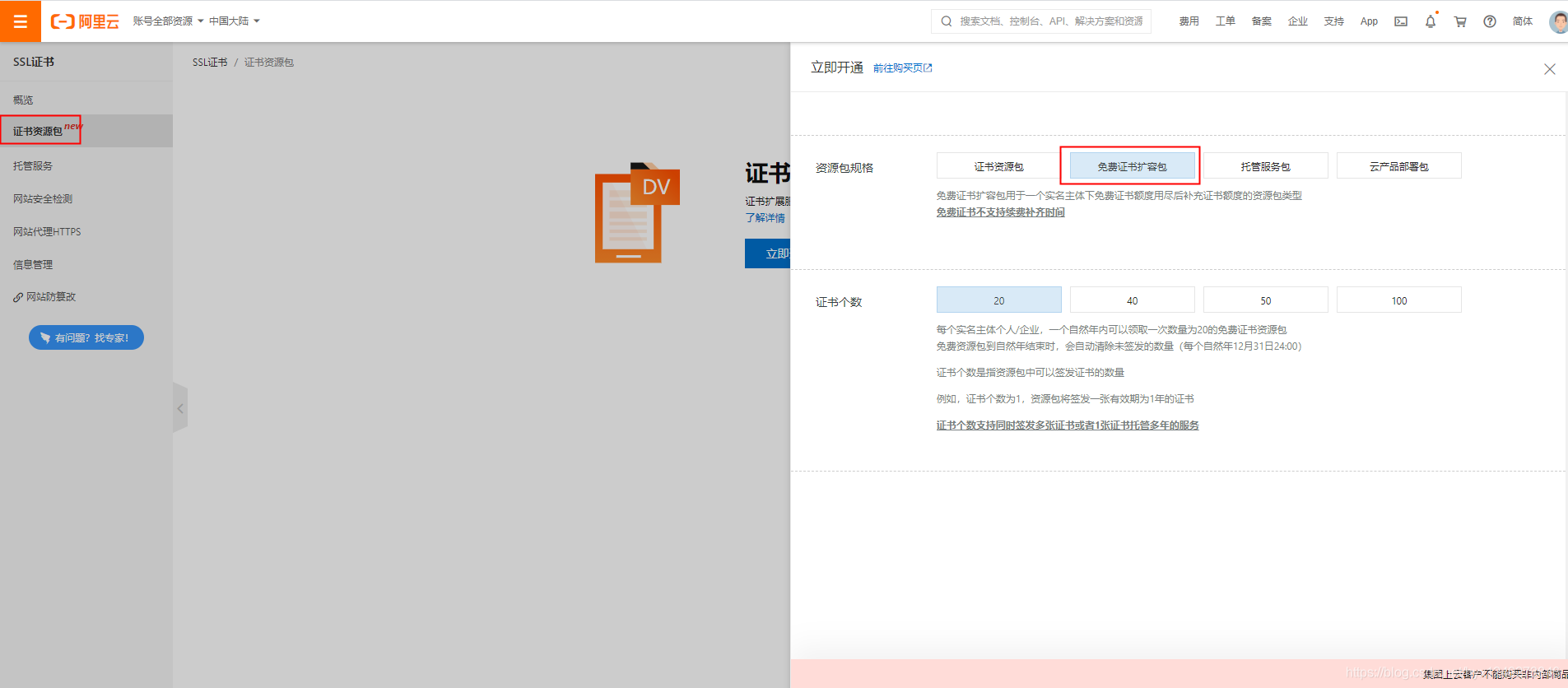Select the 云产品部署包 spec option
The image size is (1568, 688).
click(x=1398, y=166)
